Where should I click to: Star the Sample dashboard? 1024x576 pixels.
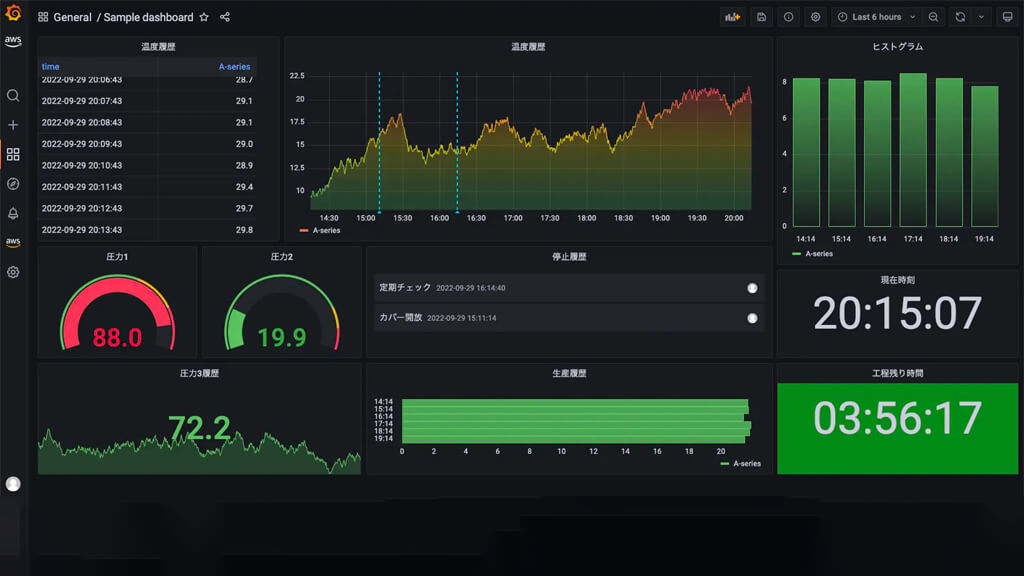[204, 17]
